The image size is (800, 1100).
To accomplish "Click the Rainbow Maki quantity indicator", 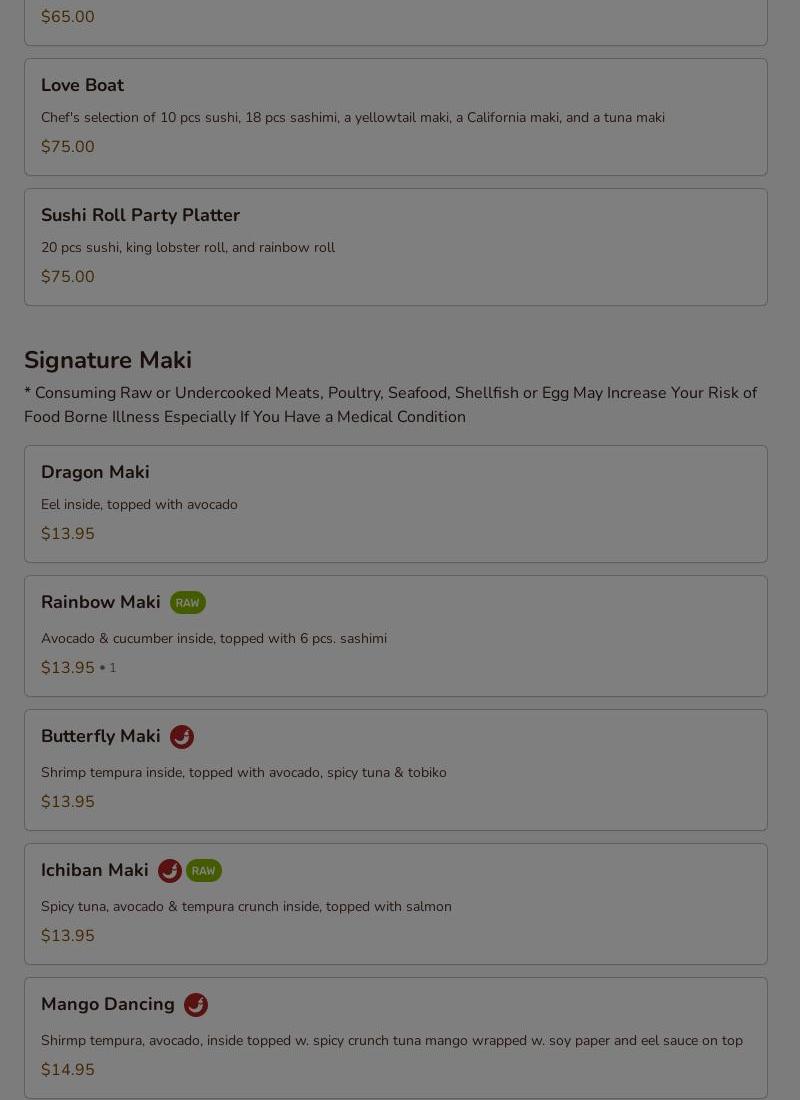I will click(x=111, y=668).
